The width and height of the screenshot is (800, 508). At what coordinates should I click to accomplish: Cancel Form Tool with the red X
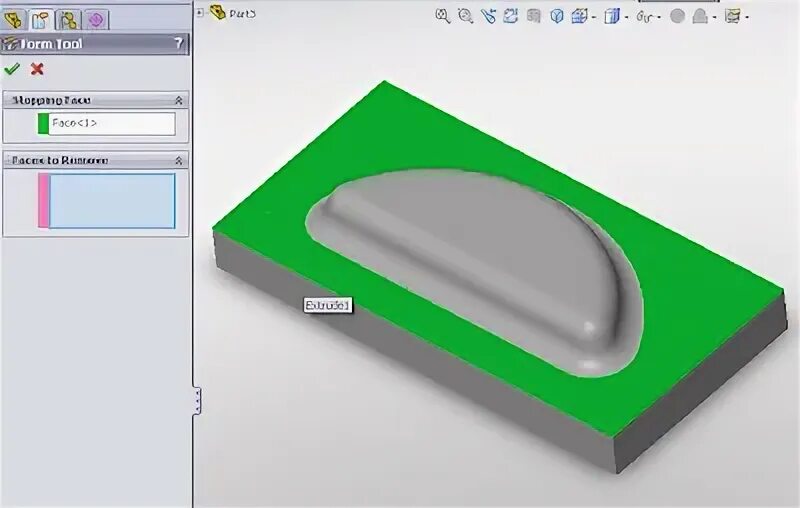point(37,69)
